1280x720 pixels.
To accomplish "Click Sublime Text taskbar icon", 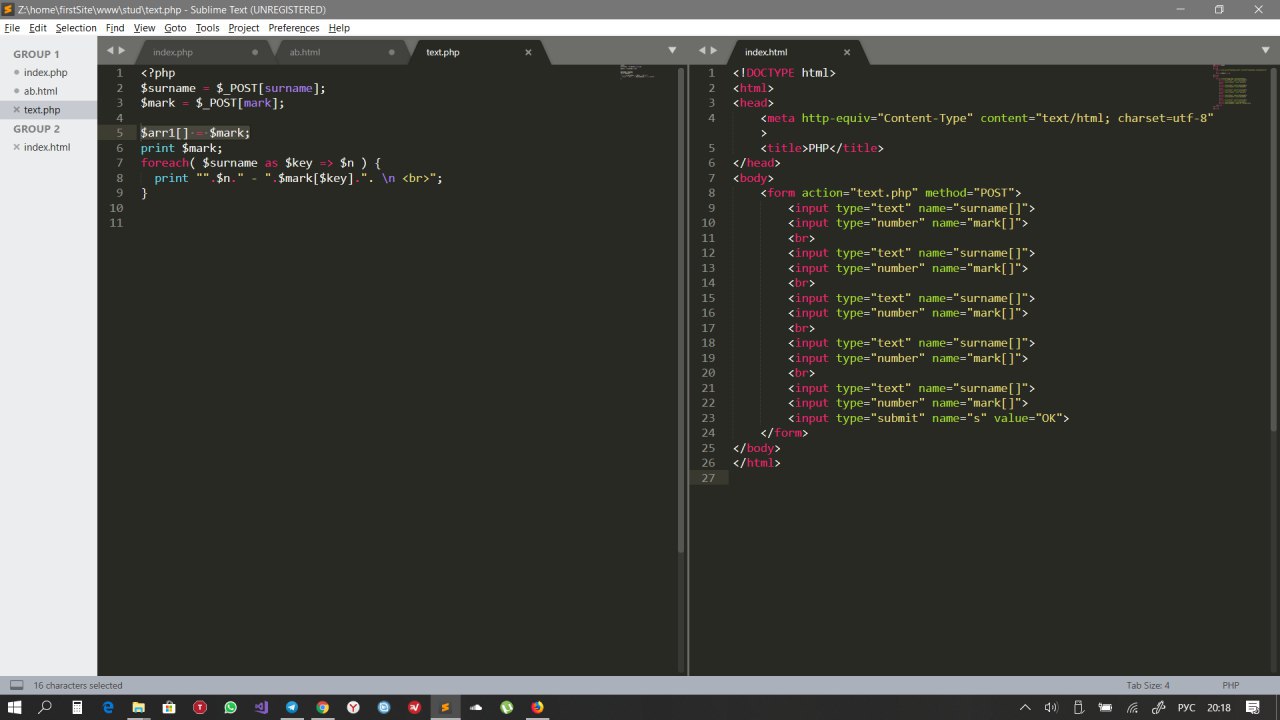I will [x=445, y=707].
